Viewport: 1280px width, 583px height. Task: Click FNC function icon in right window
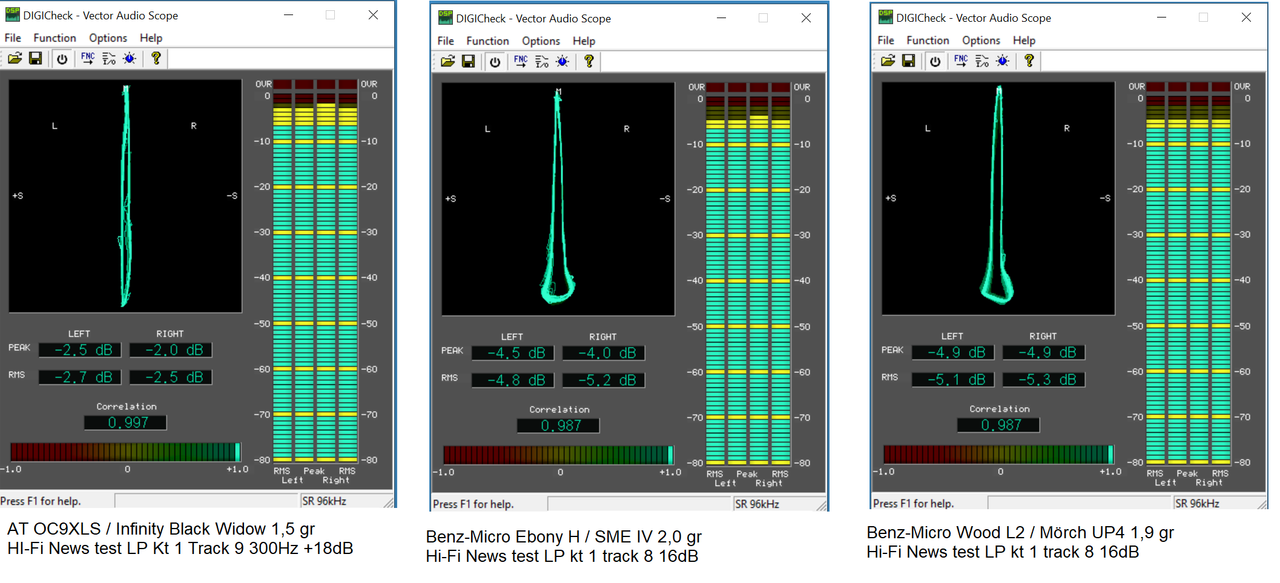(x=961, y=61)
